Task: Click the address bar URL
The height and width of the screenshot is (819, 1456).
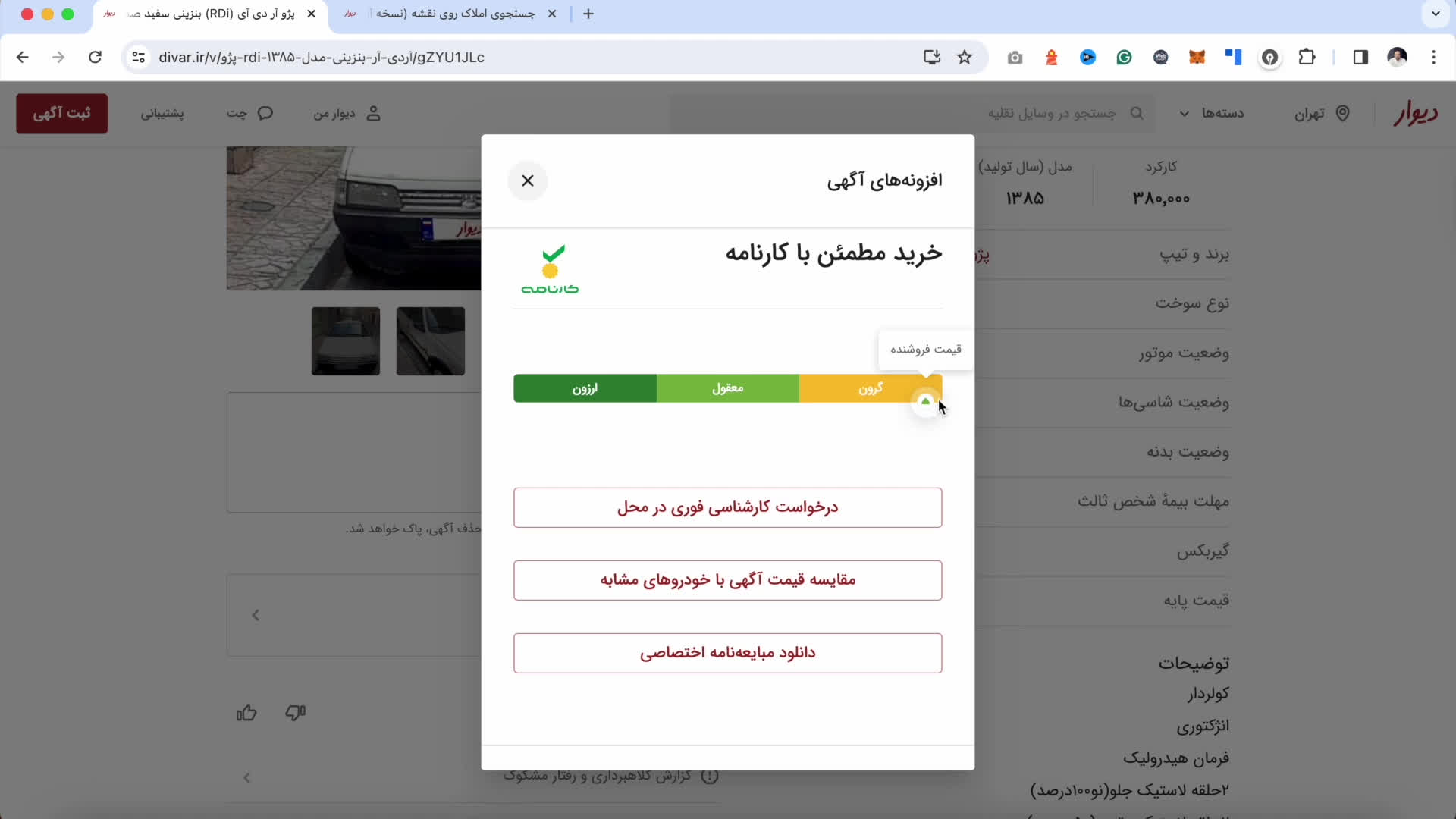Action: tap(322, 58)
